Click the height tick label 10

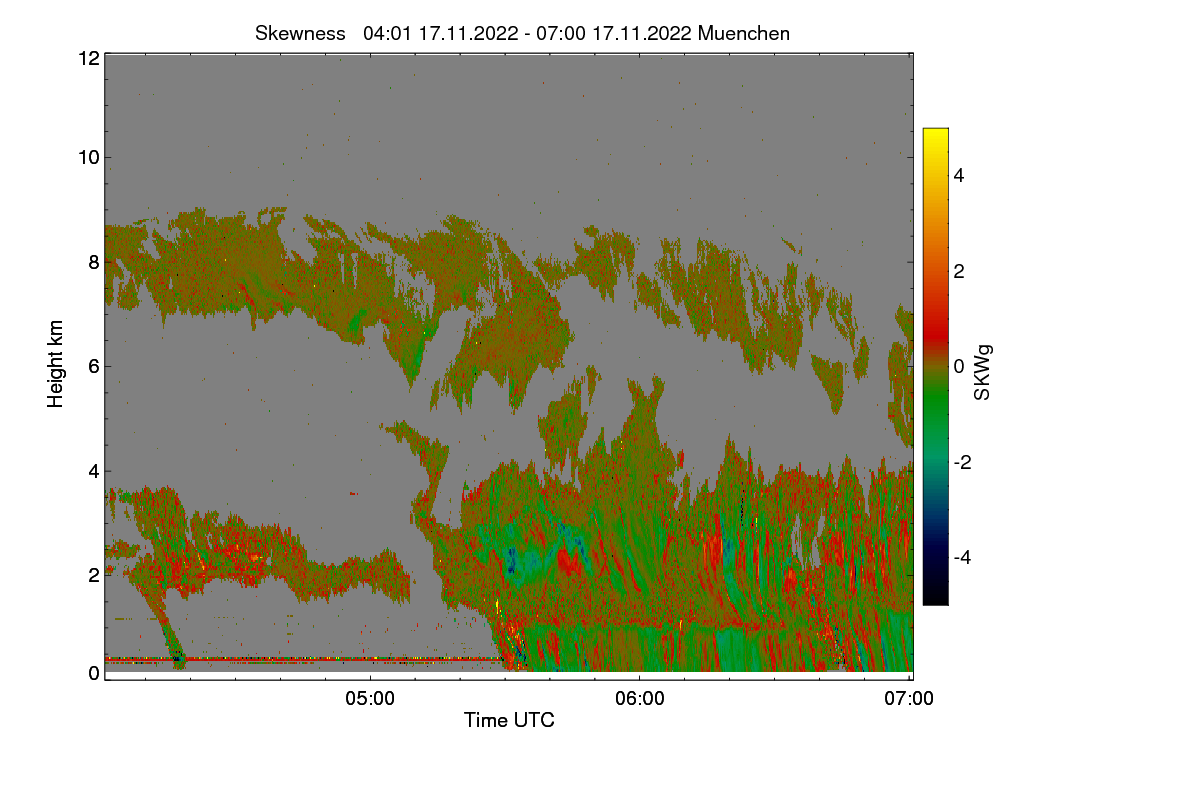(88, 157)
